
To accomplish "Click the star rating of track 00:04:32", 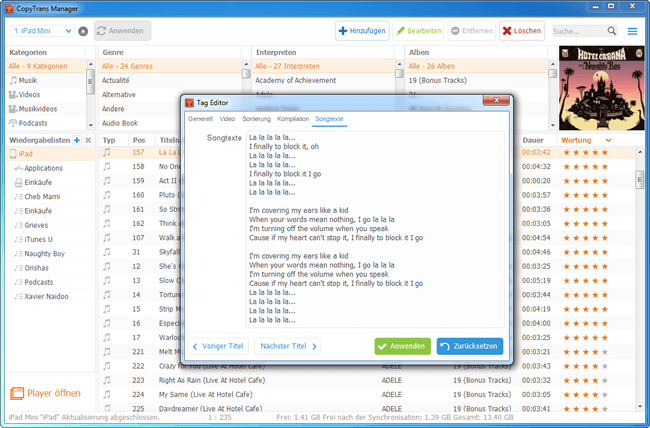I will [x=586, y=167].
